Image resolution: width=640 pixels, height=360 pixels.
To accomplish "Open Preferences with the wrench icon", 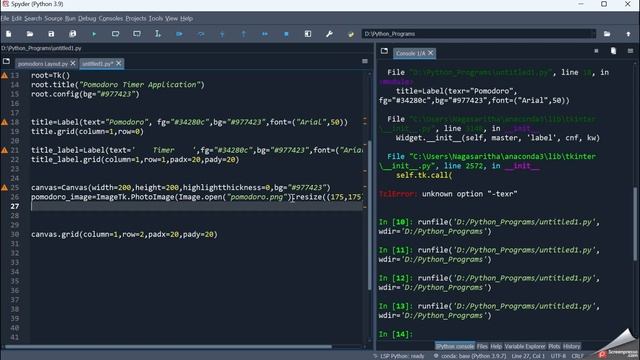I will coord(329,34).
